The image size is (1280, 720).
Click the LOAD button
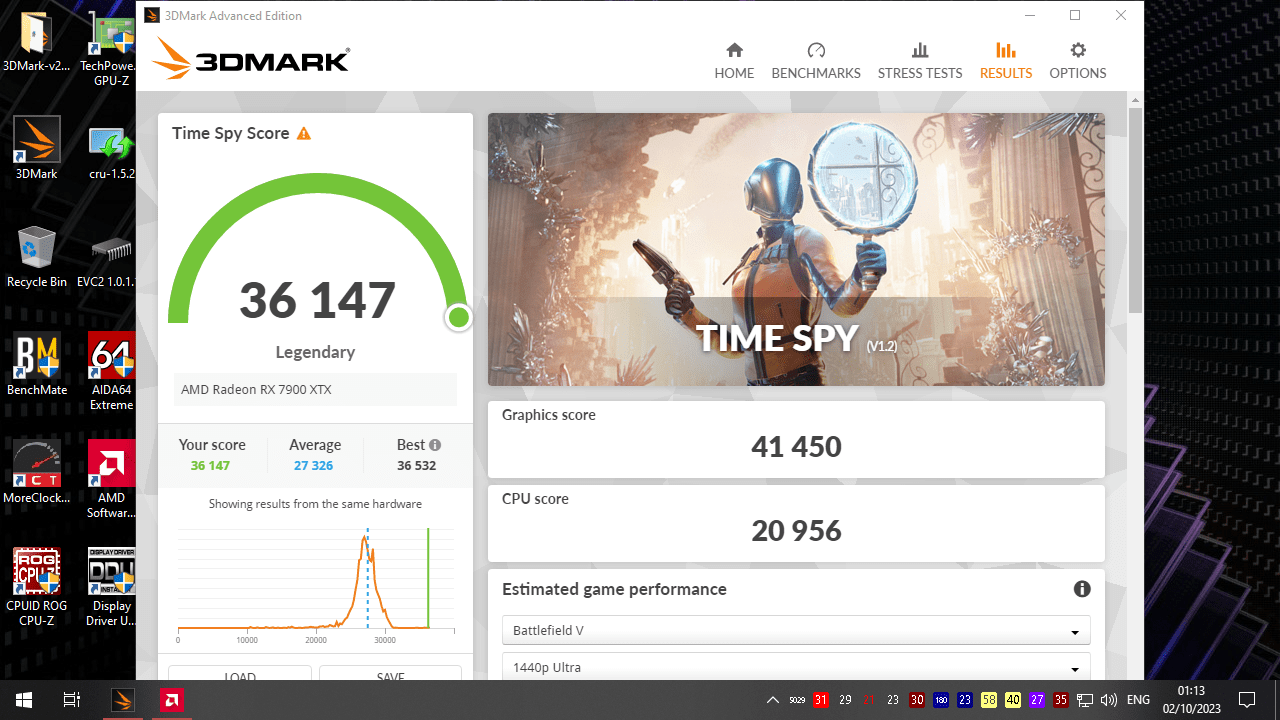tap(240, 674)
